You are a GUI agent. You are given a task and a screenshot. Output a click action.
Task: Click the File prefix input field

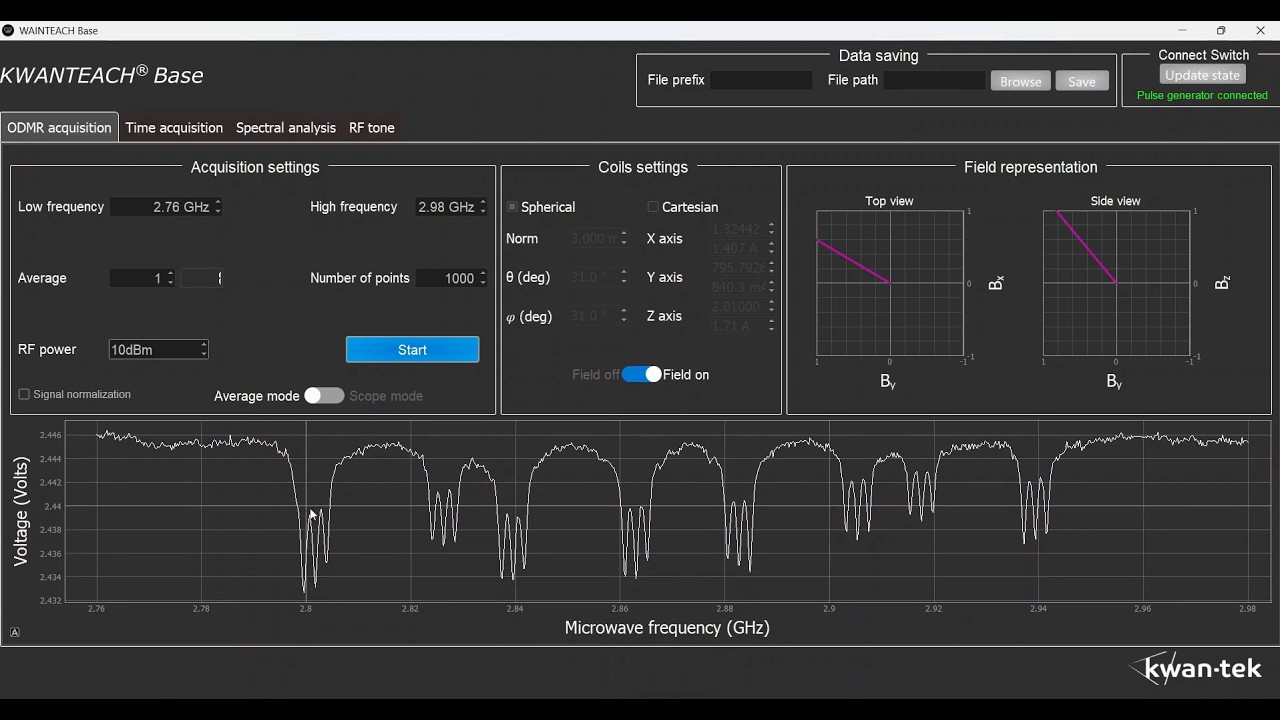[761, 80]
